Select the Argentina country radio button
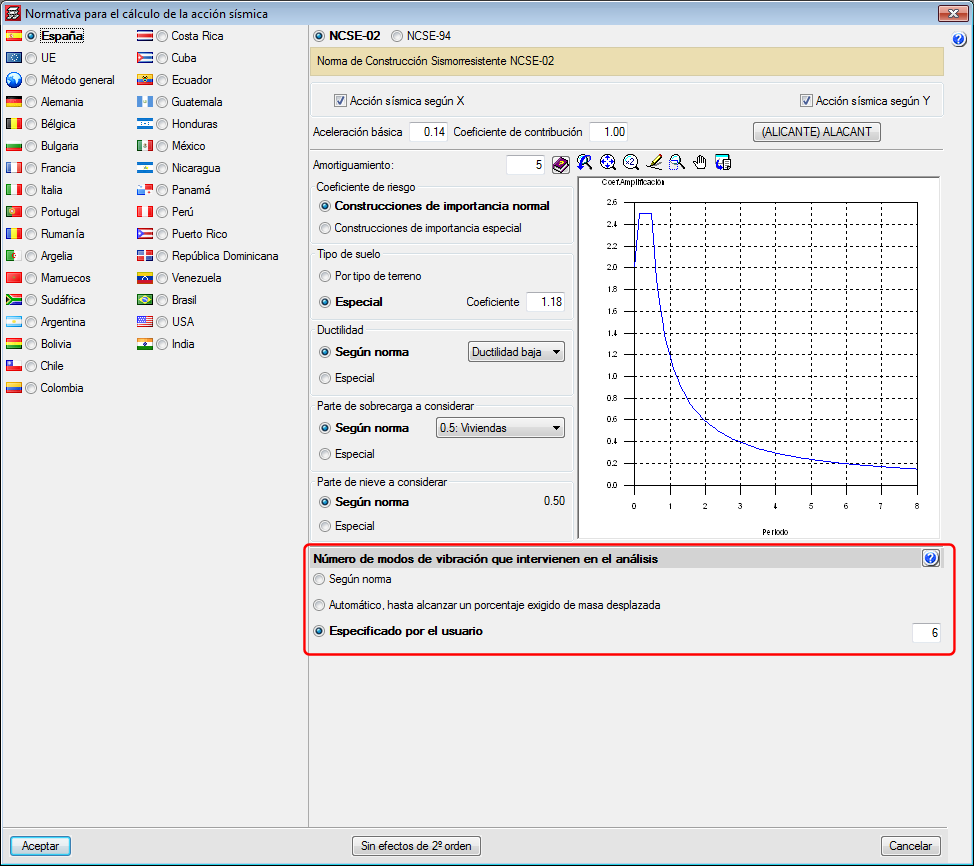This screenshot has width=974, height=866. click(x=31, y=322)
